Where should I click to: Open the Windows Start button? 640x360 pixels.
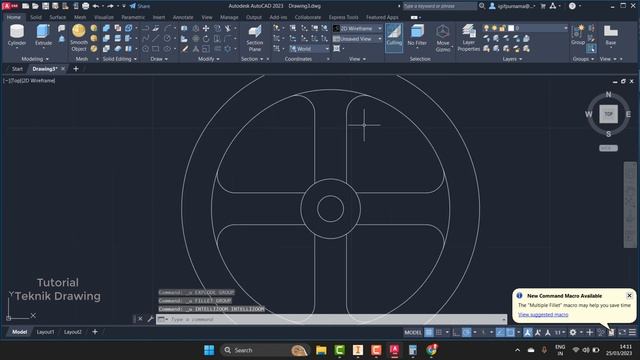click(x=209, y=350)
